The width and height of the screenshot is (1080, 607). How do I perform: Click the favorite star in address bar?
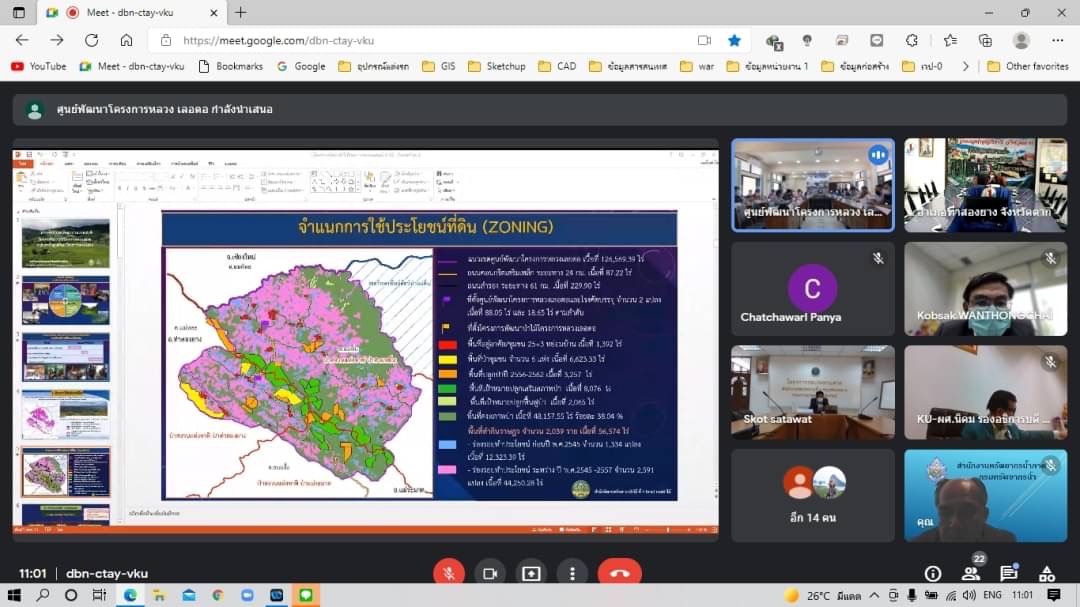pyautogui.click(x=734, y=40)
